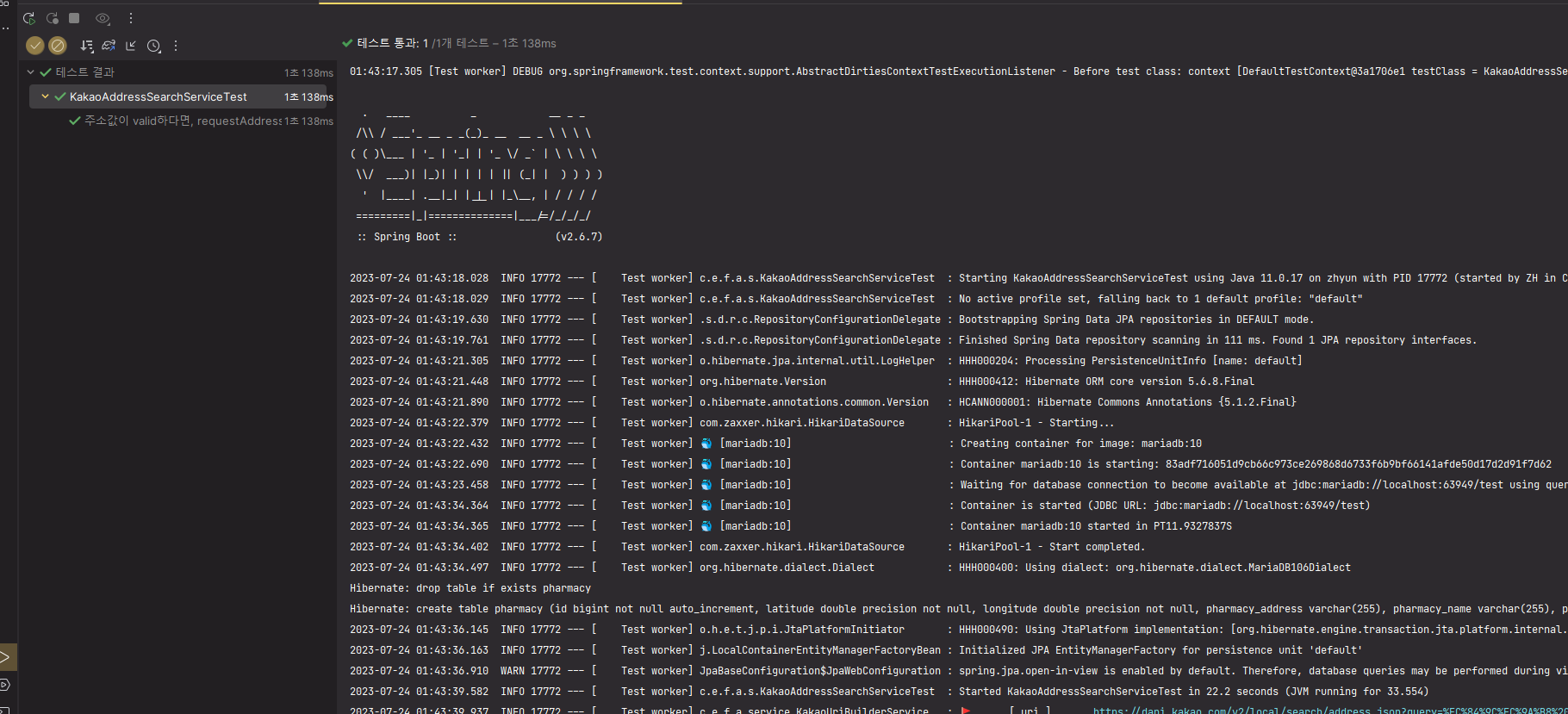Click the 'Container mariadb:10 started in PT11.9327837S' line
The height and width of the screenshot is (714, 1568).
click(x=791, y=526)
